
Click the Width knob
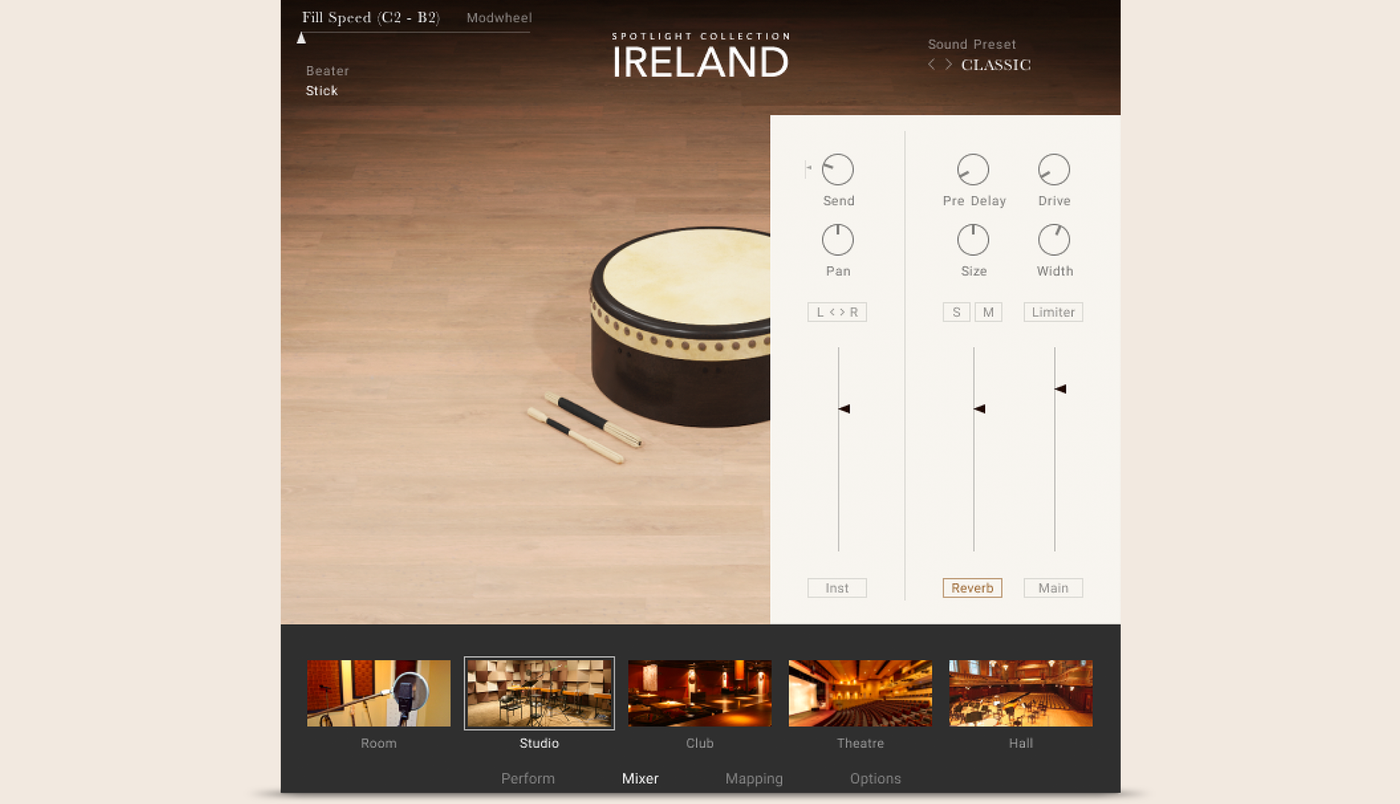(1054, 240)
